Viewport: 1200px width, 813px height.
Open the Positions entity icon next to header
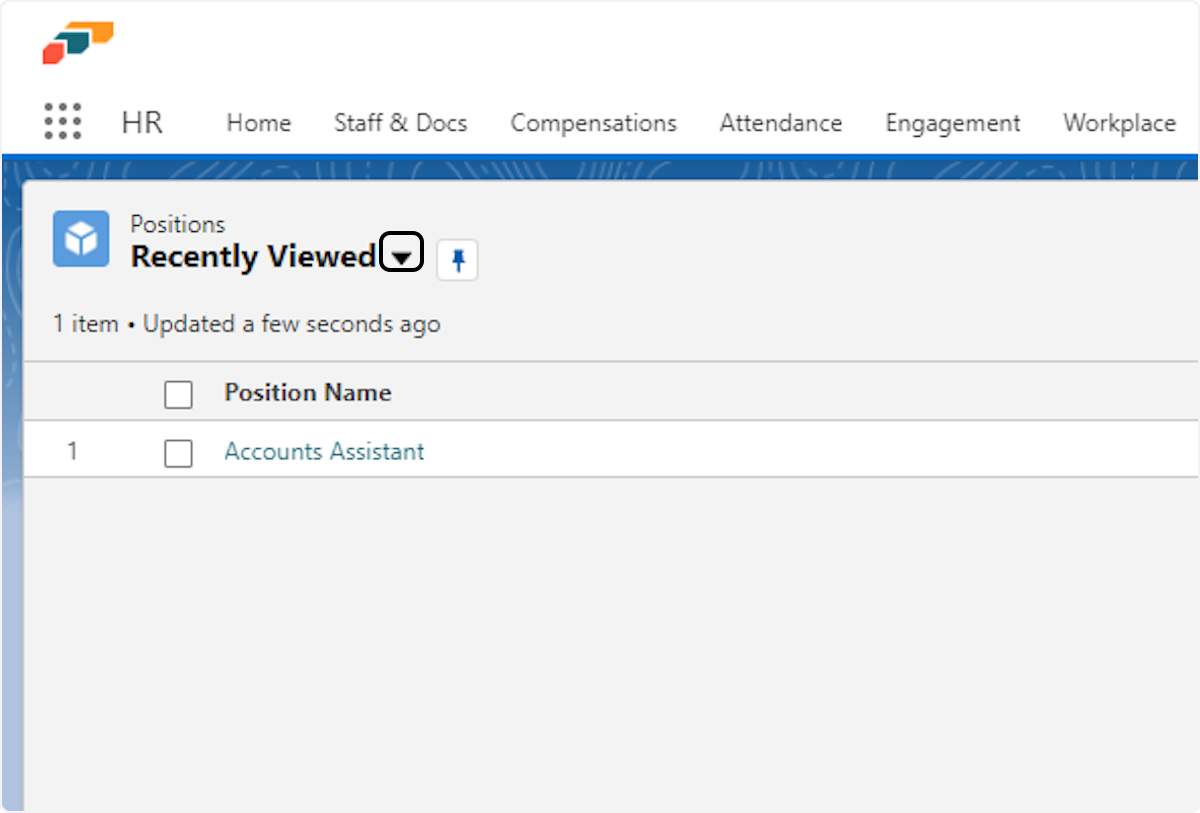pos(80,238)
